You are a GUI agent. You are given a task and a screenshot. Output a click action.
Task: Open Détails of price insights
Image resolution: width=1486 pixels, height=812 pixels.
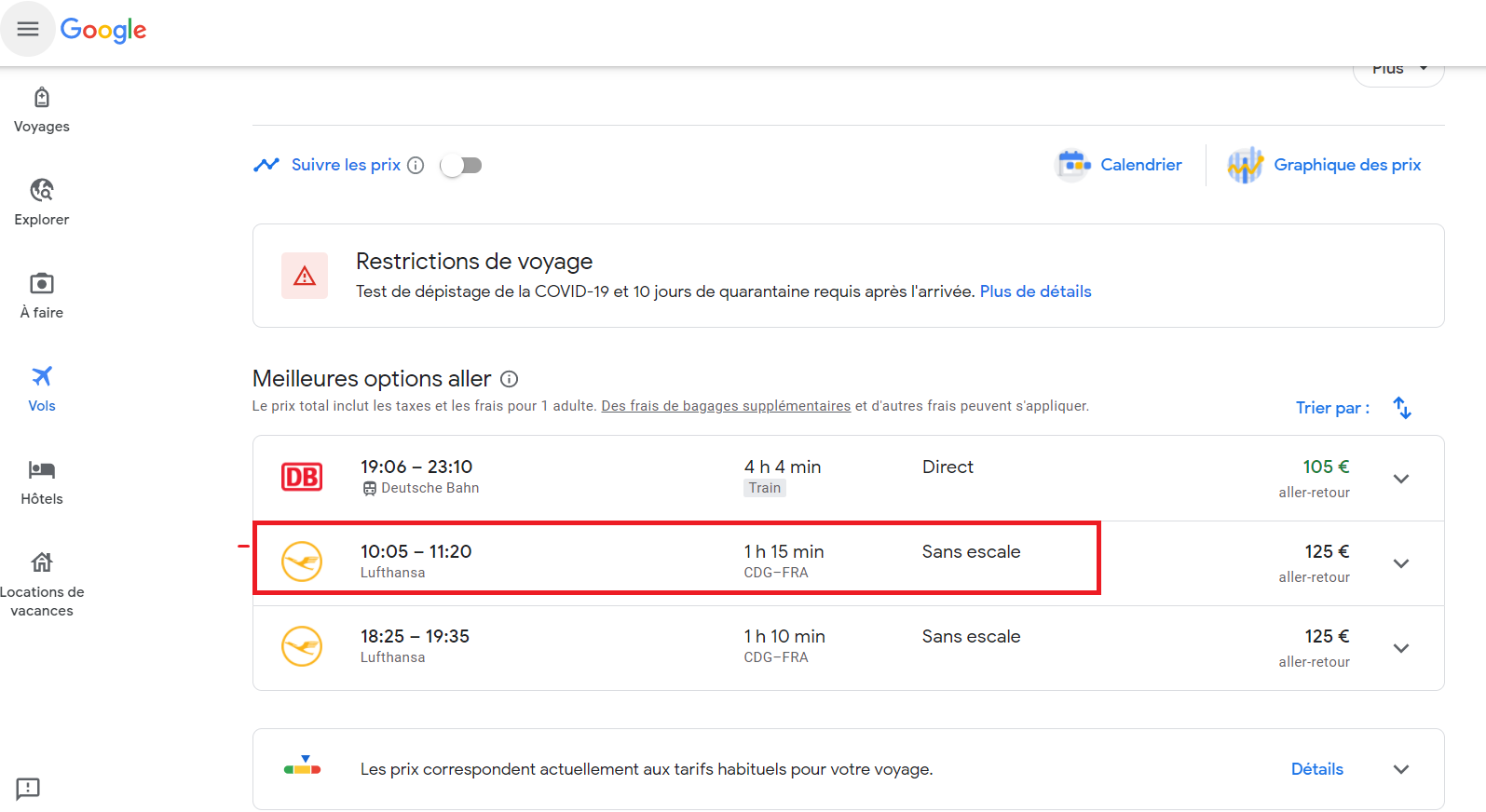[x=1316, y=769]
